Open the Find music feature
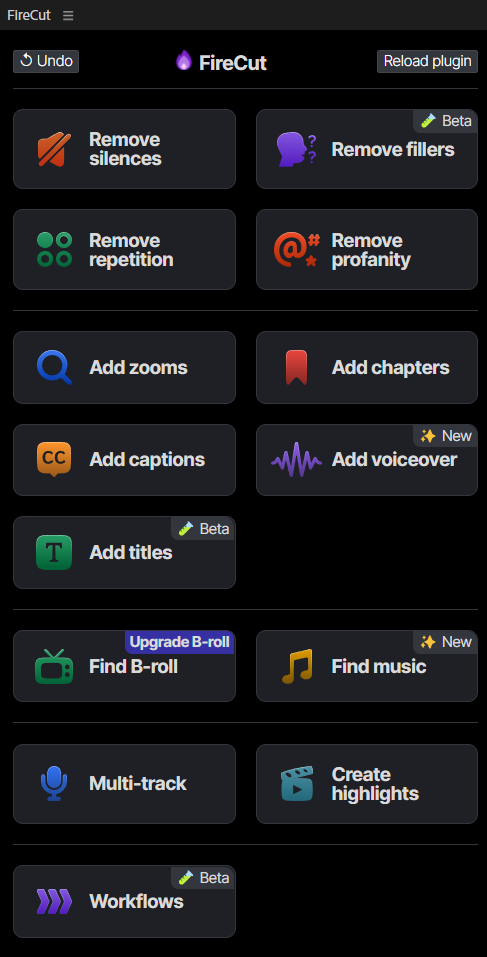This screenshot has width=487, height=957. tap(367, 666)
